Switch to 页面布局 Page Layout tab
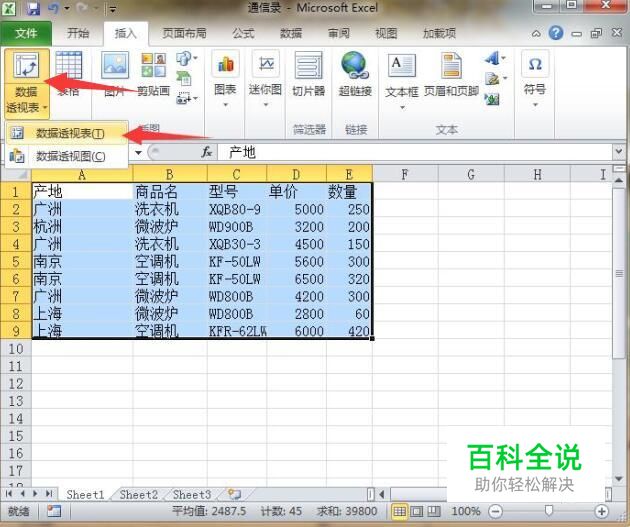This screenshot has width=630, height=527. pyautogui.click(x=184, y=33)
